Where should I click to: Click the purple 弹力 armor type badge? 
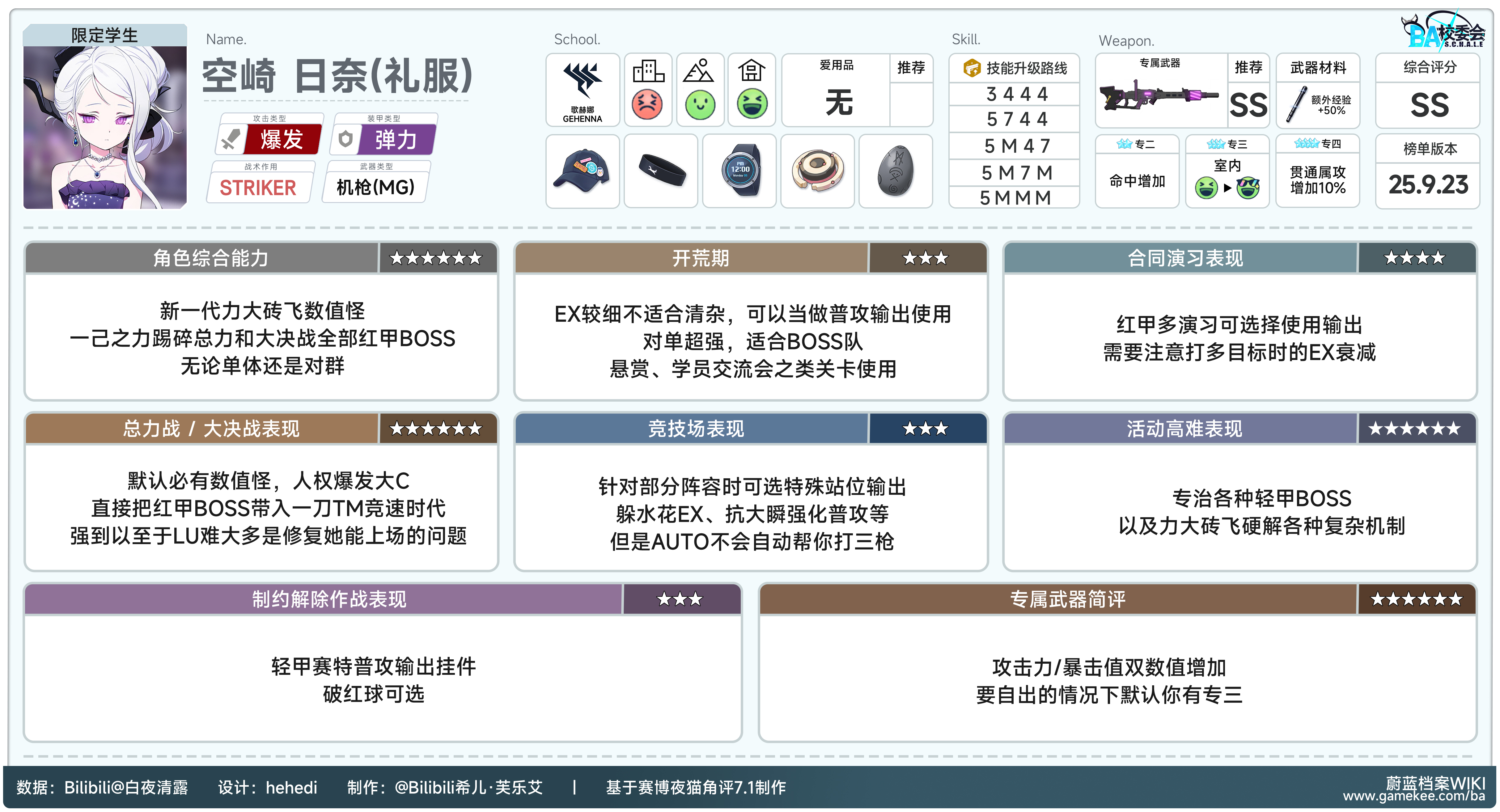[396, 140]
